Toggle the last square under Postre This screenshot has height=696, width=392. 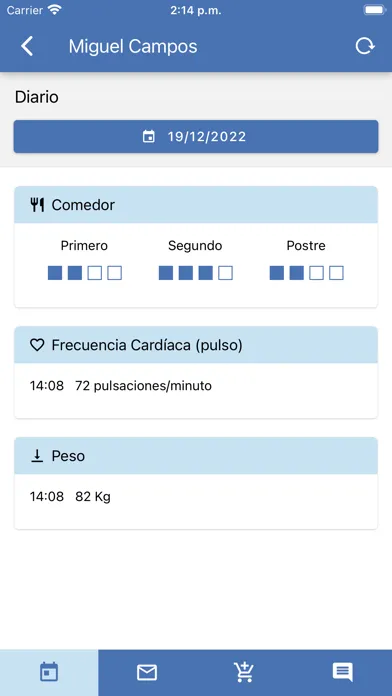tap(336, 273)
